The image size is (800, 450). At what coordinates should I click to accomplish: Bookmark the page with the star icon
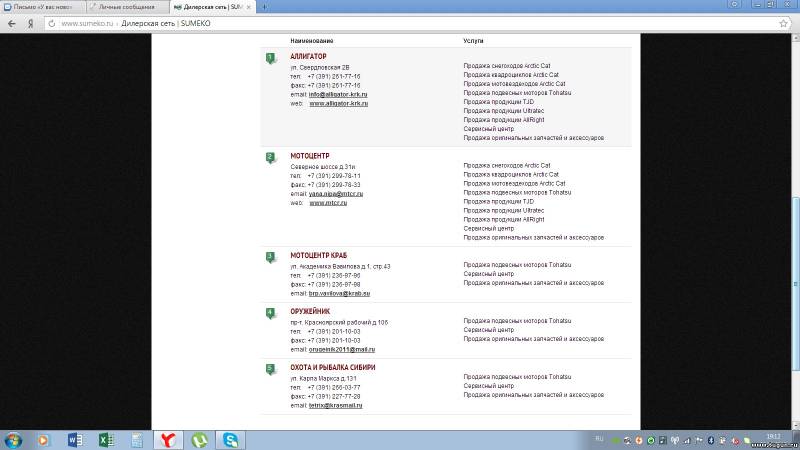point(784,23)
